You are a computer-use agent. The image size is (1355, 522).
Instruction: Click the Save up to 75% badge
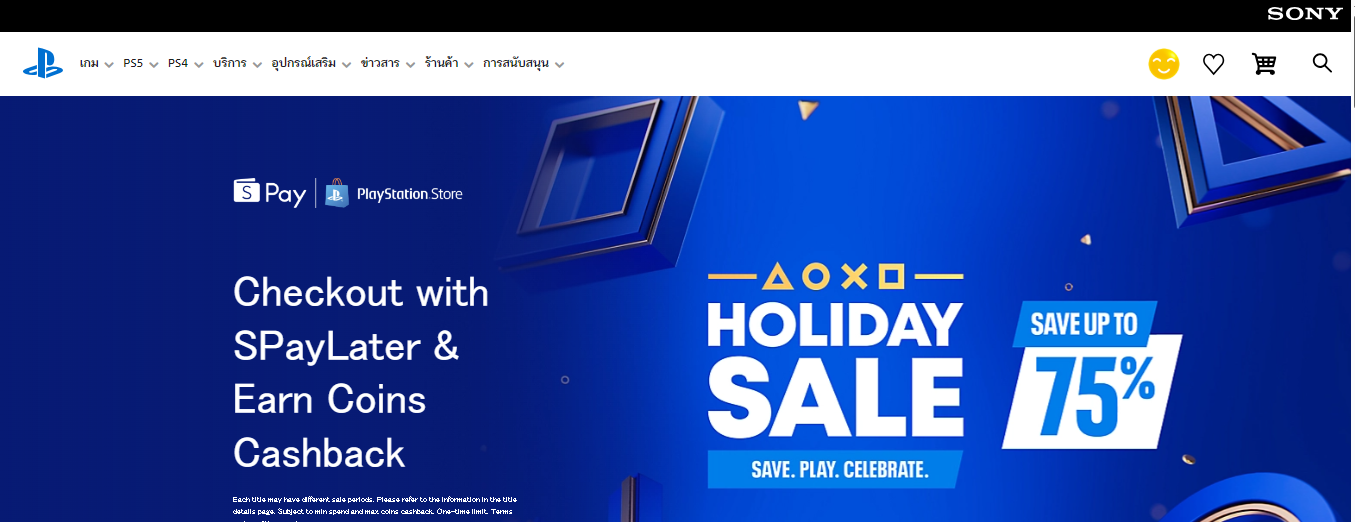(1092, 374)
